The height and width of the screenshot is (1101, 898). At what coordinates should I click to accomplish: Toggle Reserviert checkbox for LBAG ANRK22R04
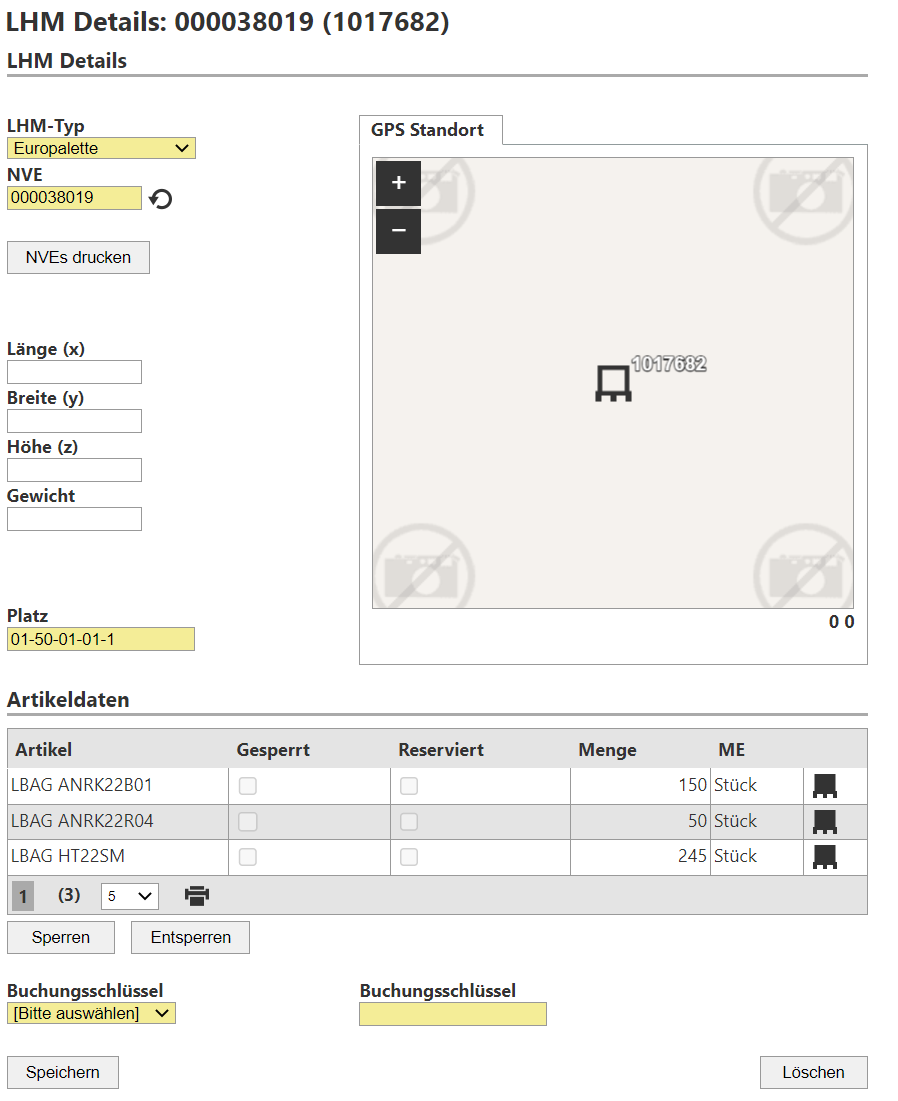(x=409, y=822)
